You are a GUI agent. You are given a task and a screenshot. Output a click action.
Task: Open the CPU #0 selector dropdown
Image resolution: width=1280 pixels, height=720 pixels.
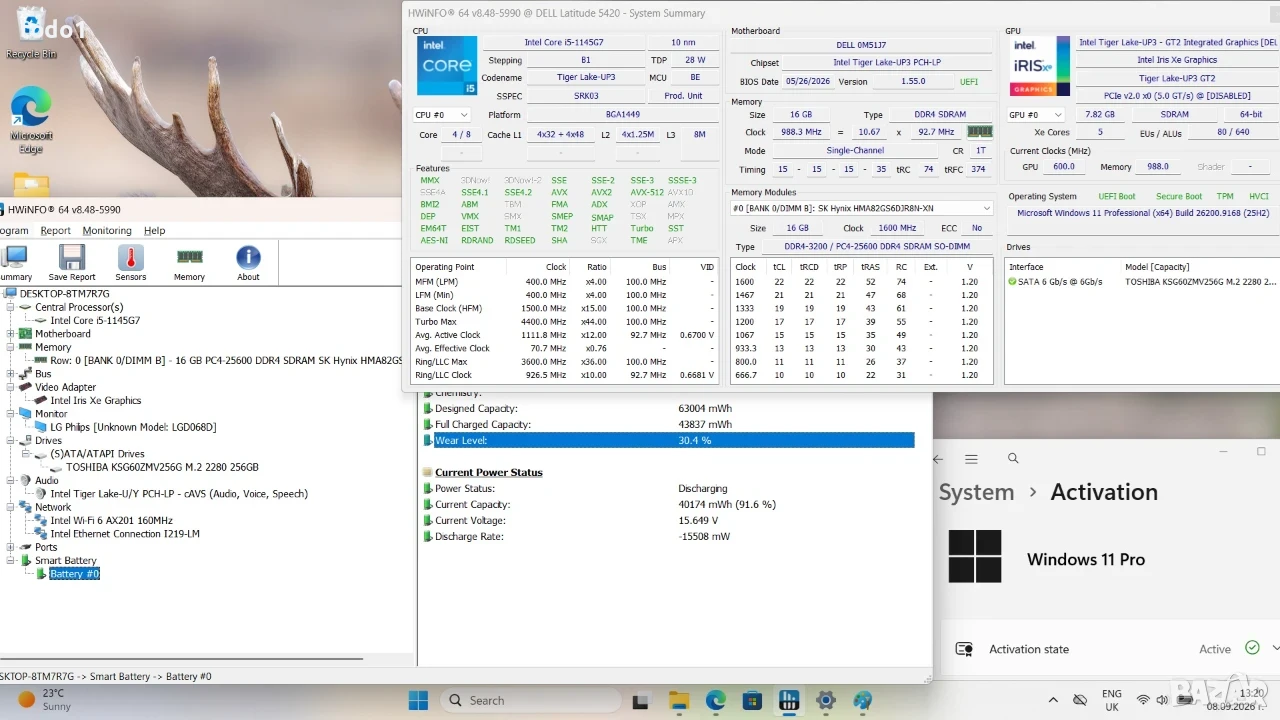pyautogui.click(x=442, y=115)
